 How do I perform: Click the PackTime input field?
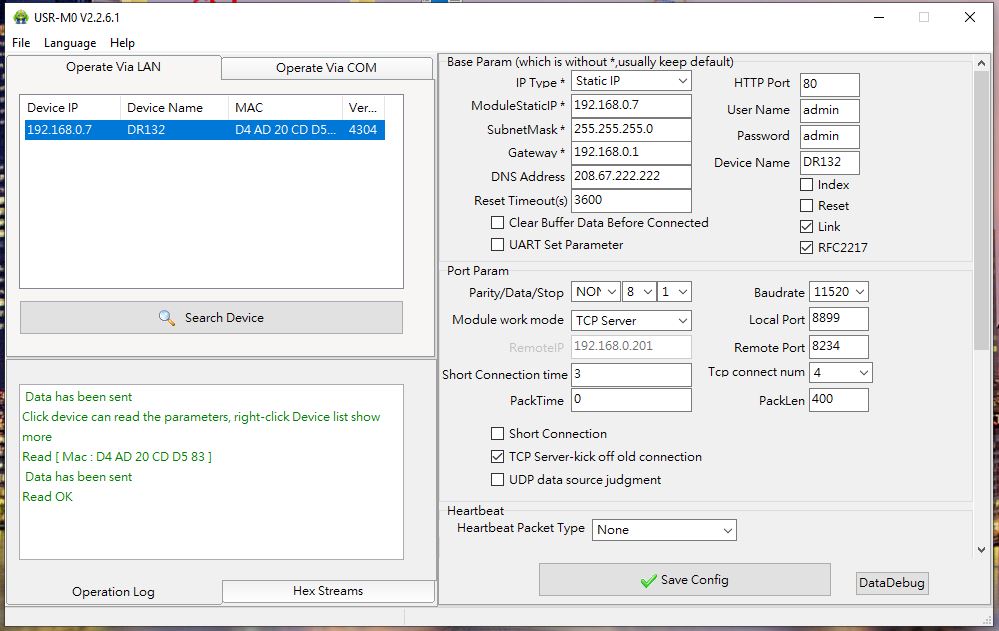click(631, 400)
